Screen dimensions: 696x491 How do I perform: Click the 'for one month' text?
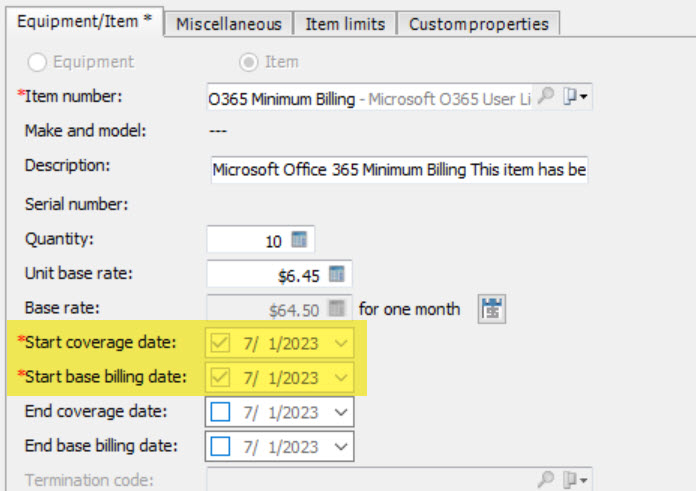coord(409,309)
